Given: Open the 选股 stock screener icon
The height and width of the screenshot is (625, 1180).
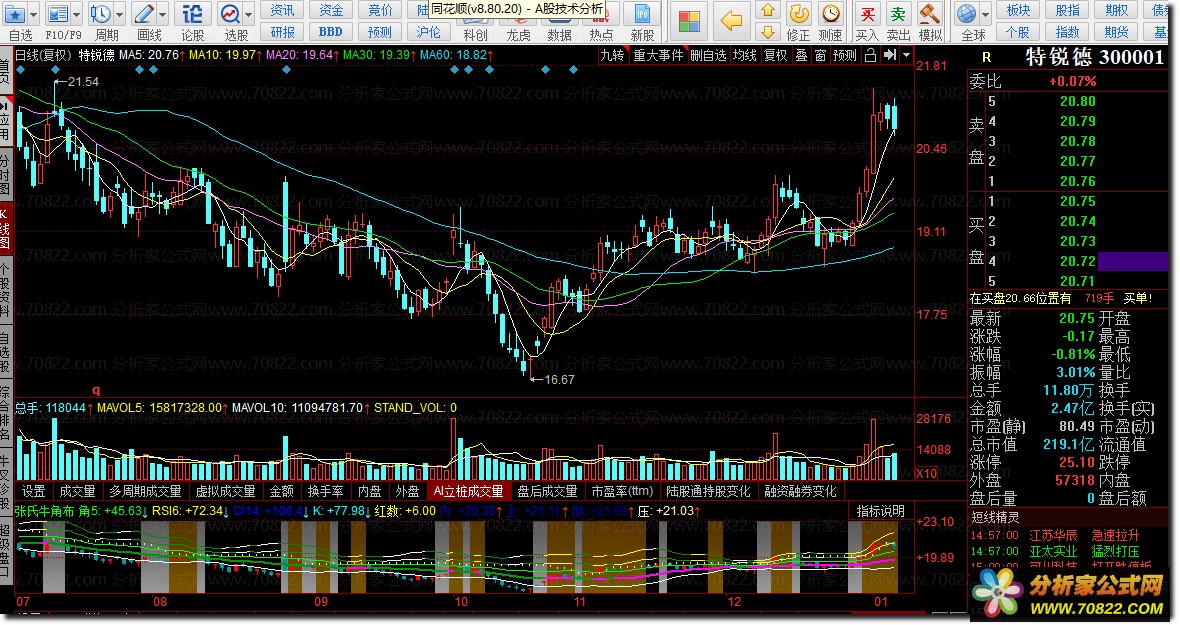Looking at the screenshot, I should point(230,14).
